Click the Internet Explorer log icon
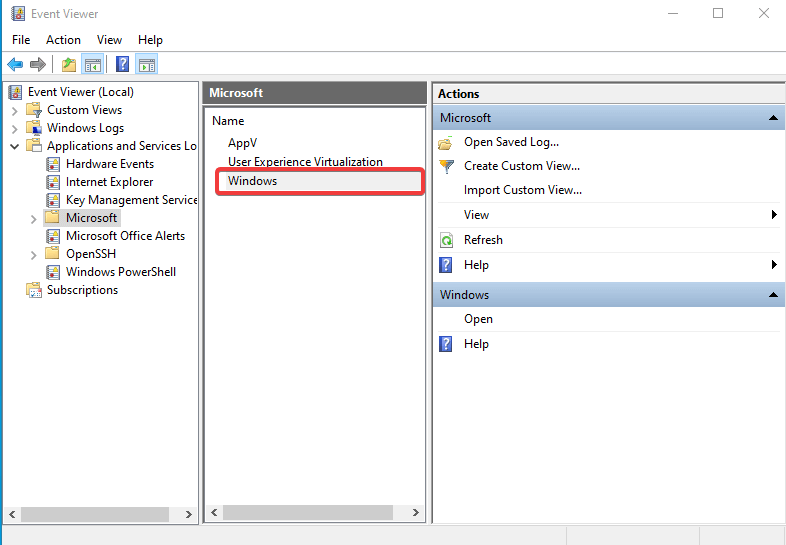786x545 pixels. coord(53,182)
